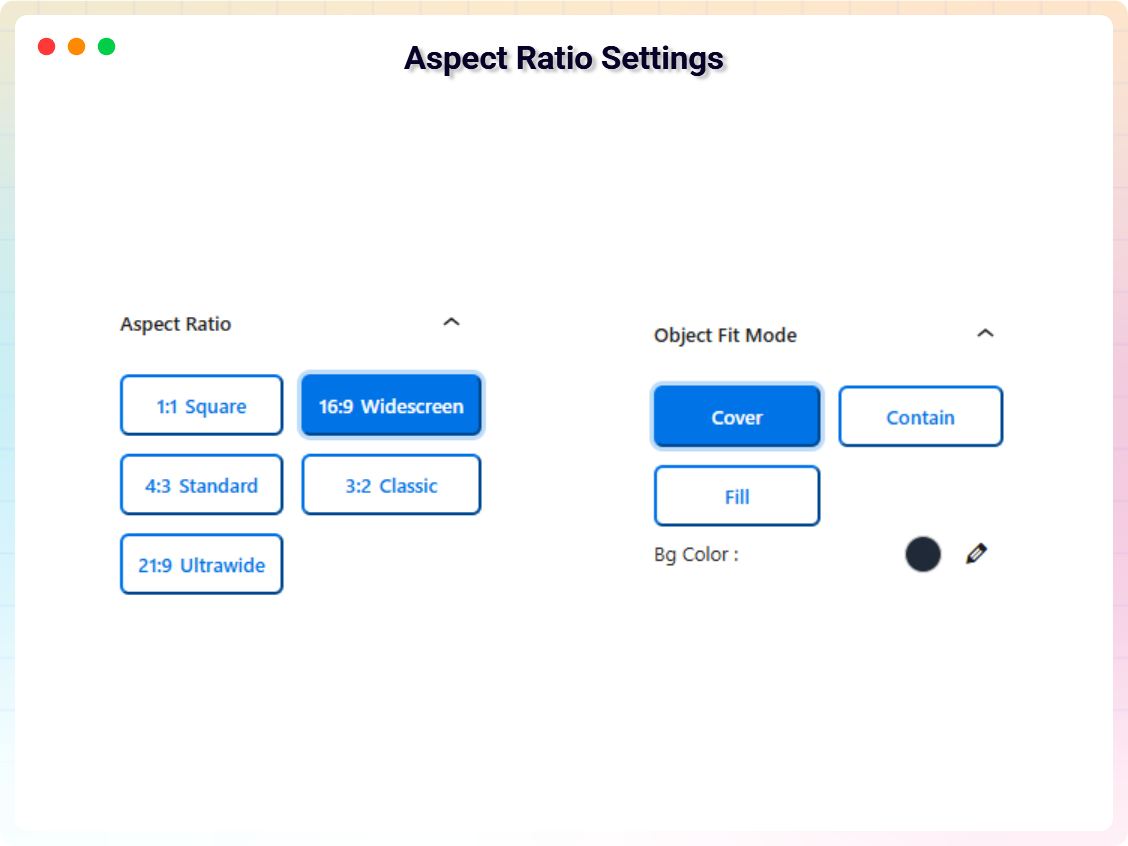
Task: Select the 4:3 Standard aspect ratio
Action: point(201,484)
